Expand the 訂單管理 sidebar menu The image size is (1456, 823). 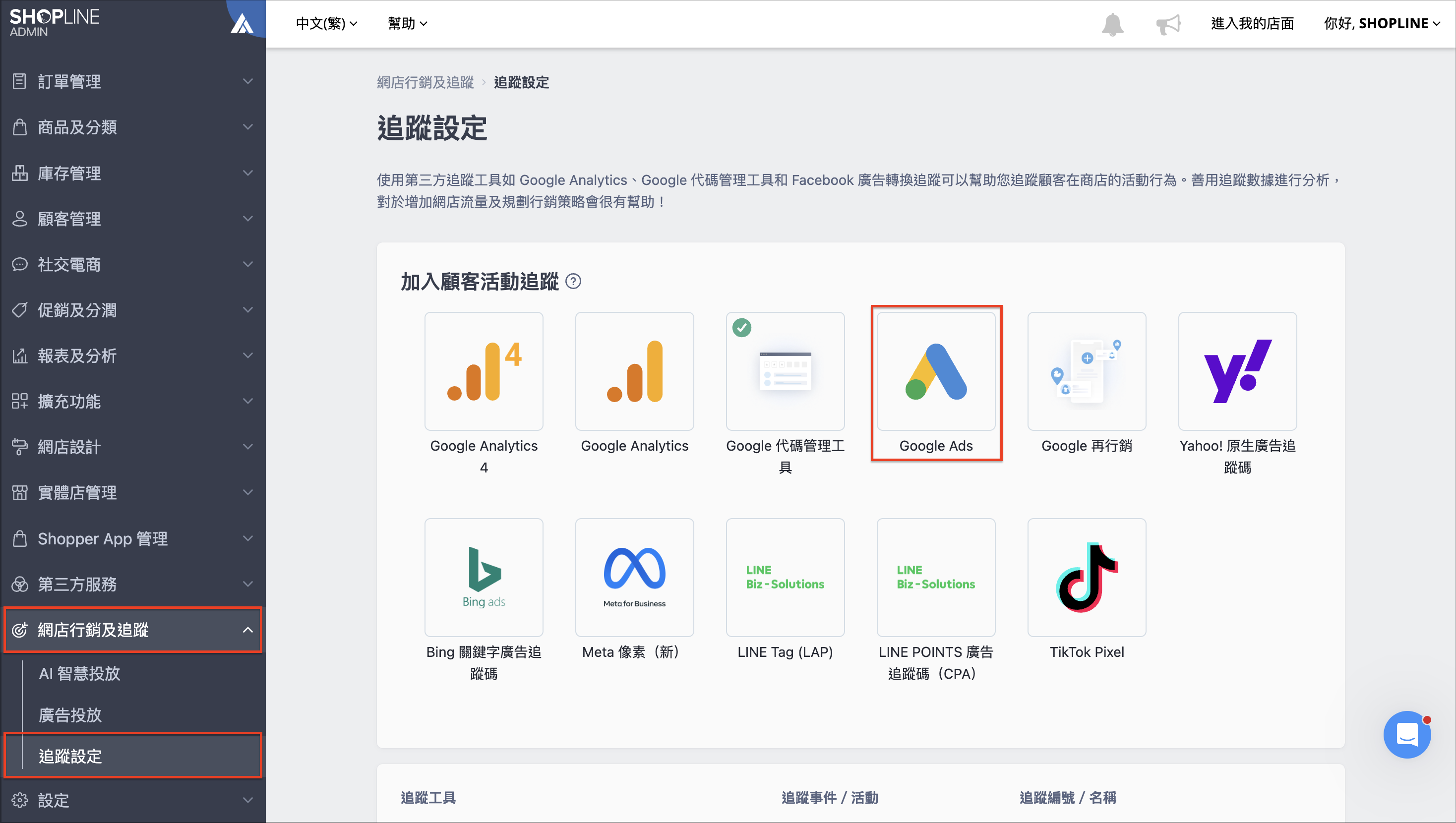(133, 81)
